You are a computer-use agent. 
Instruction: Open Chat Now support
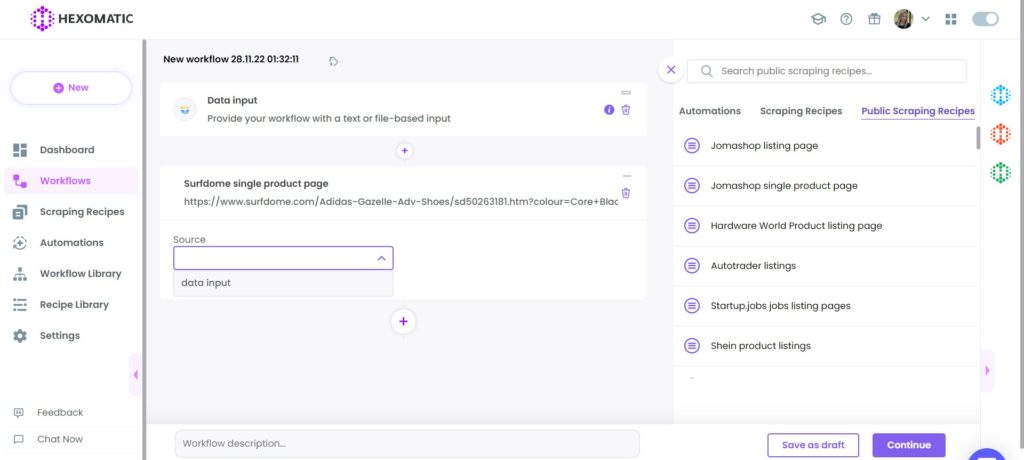click(60, 439)
